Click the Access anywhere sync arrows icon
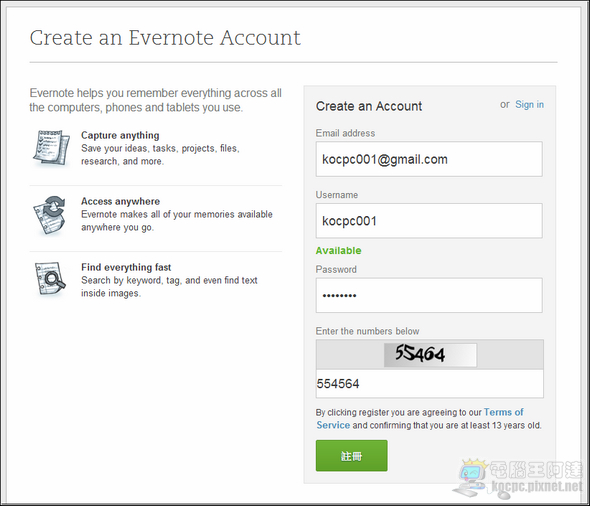The width and height of the screenshot is (590, 506). point(50,214)
